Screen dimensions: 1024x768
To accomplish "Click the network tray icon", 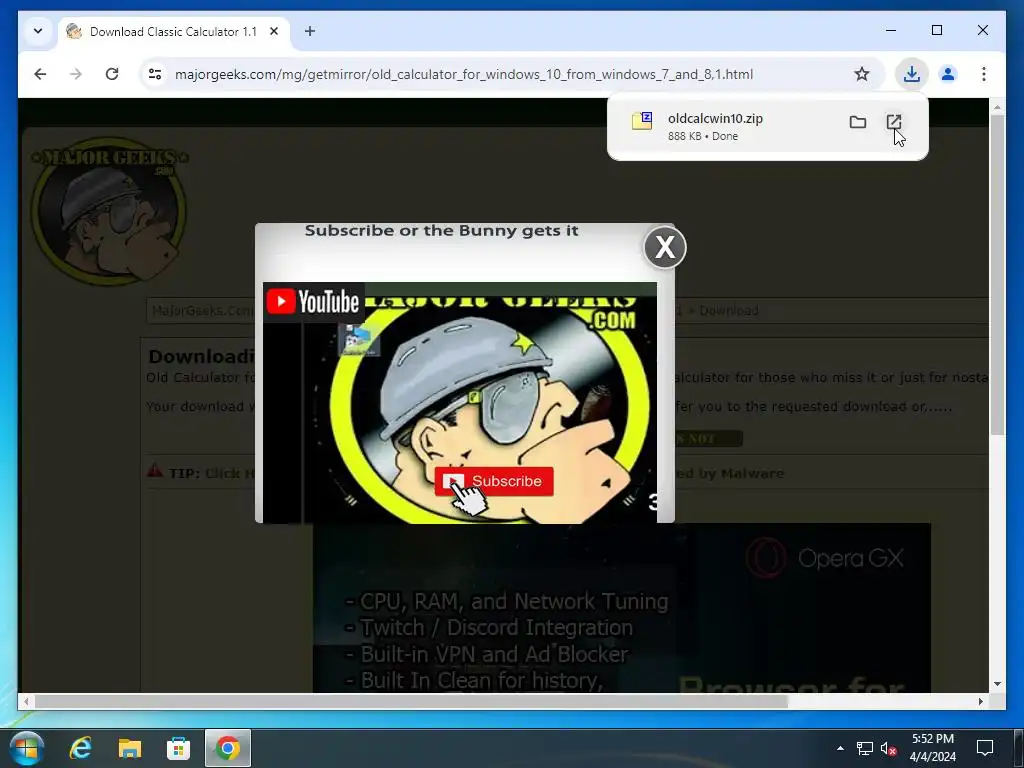I will point(865,748).
